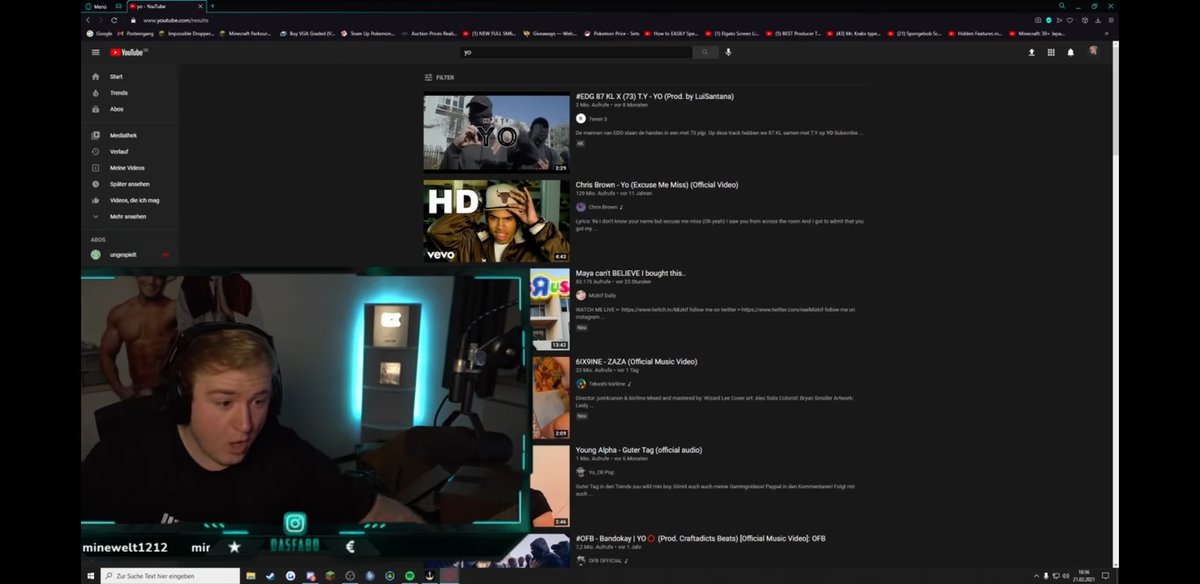Open the Auction Prices Realized bookmark
Viewport: 1200px width, 584px height.
click(429, 33)
